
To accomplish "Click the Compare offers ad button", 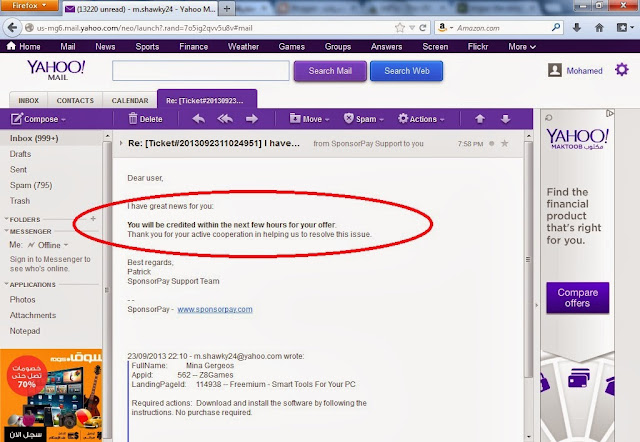I will [x=578, y=298].
